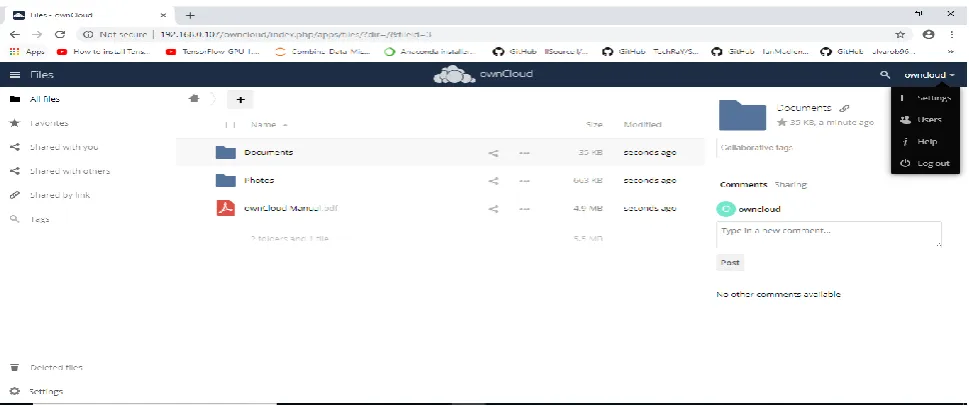Toggle the ownCloud user menu dropdown
The height and width of the screenshot is (406, 969).
pos(929,75)
